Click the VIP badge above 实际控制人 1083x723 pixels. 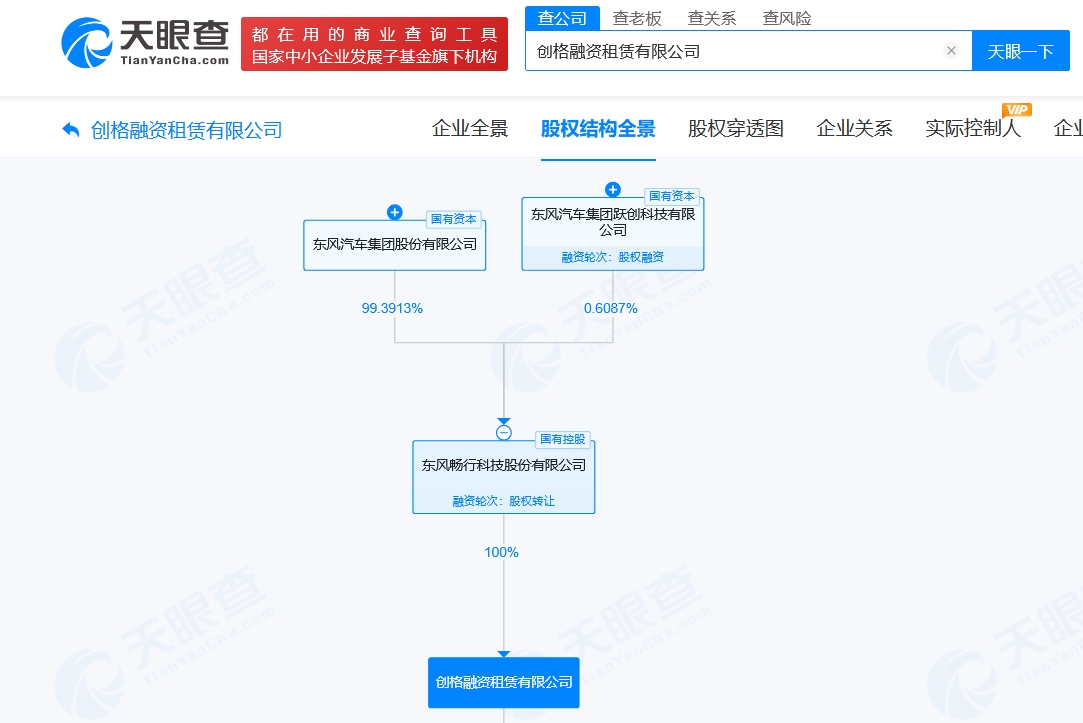1017,109
